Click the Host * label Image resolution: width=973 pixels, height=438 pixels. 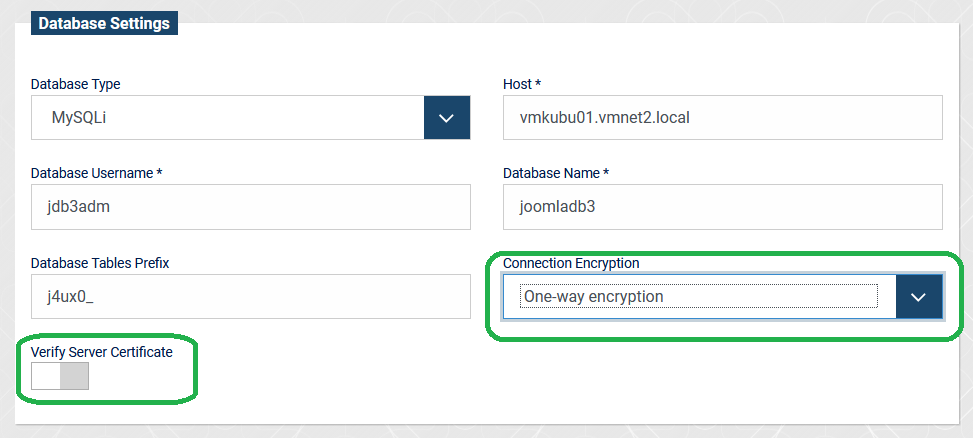tap(522, 84)
